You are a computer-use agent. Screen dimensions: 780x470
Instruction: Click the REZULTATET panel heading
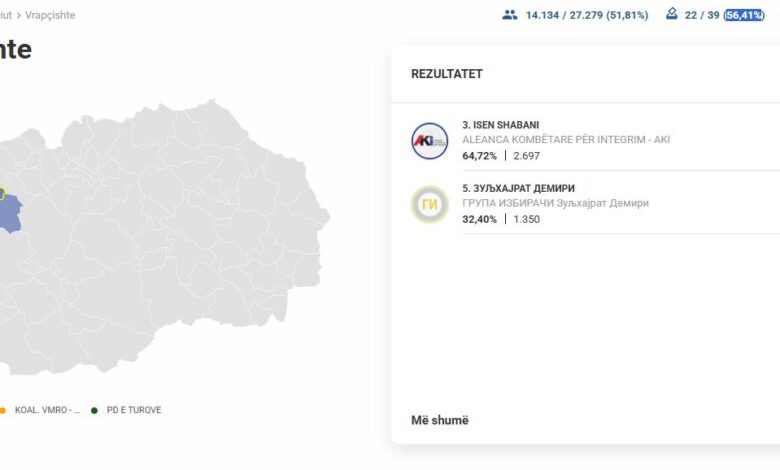point(446,74)
